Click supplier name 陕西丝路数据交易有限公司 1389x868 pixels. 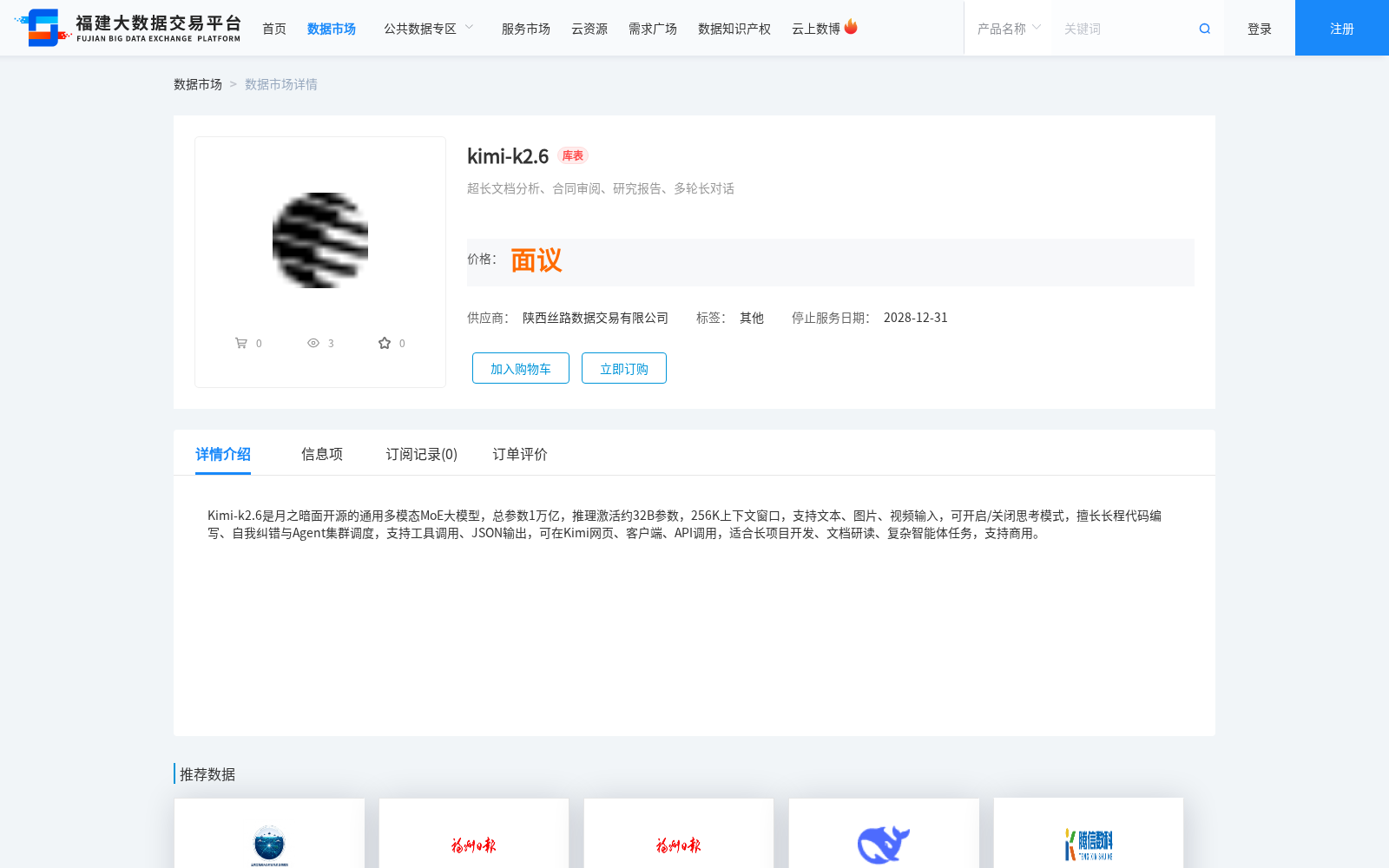pos(596,318)
